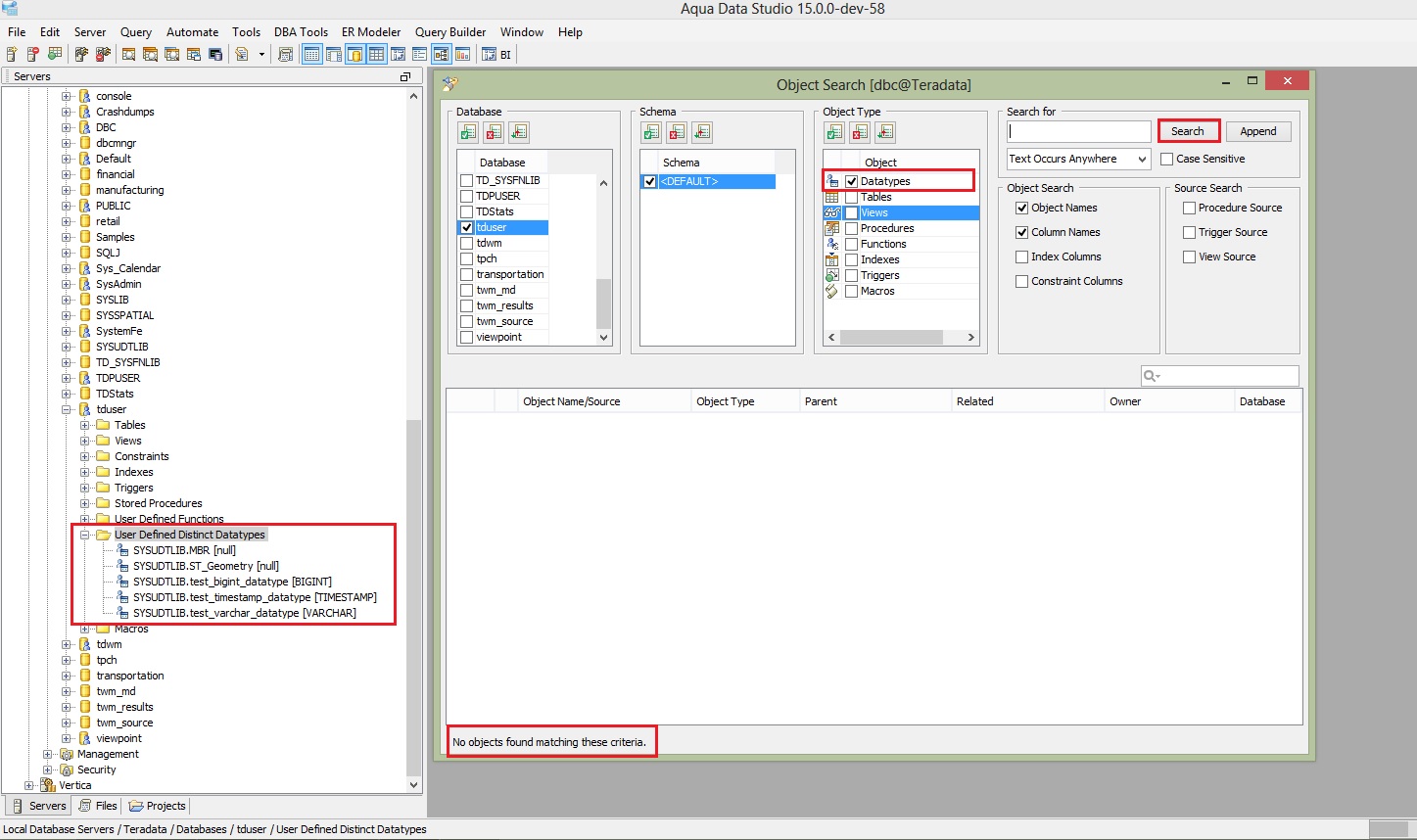Uncheck the tduser database checkbox
Image resolution: width=1417 pixels, height=840 pixels.
467,227
